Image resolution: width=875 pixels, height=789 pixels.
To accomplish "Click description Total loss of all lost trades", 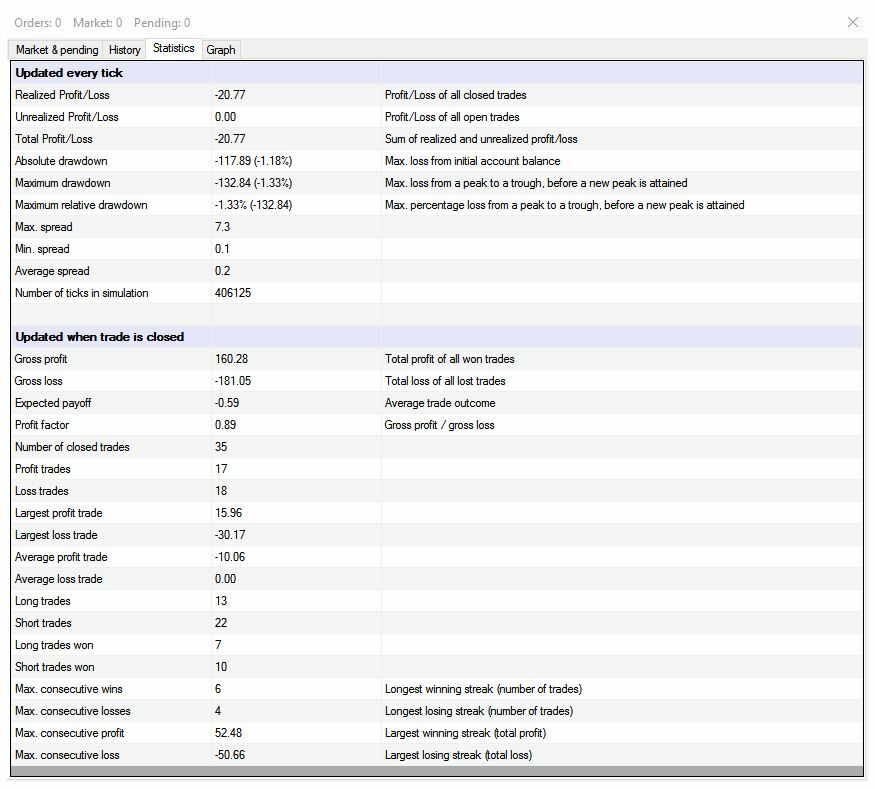I will pyautogui.click(x=445, y=381).
